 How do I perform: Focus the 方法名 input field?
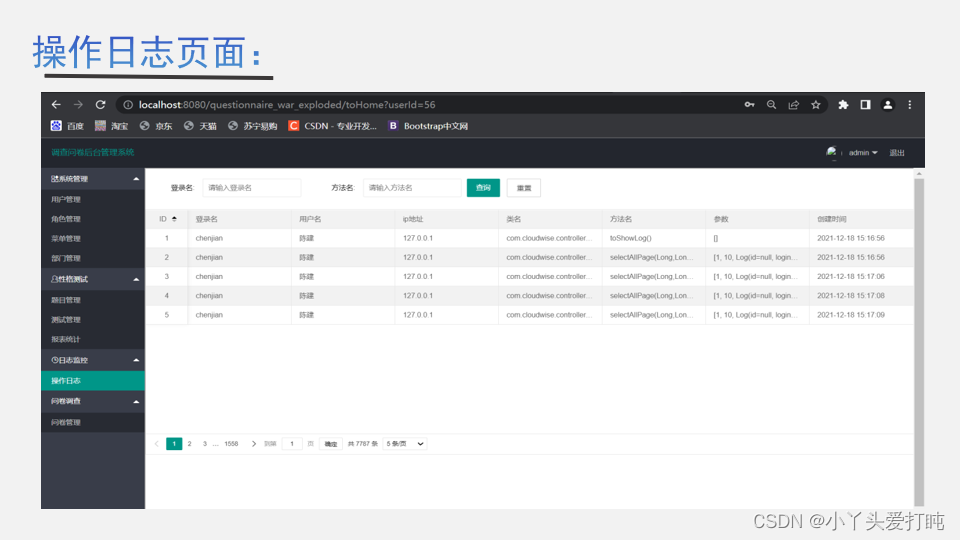click(412, 187)
